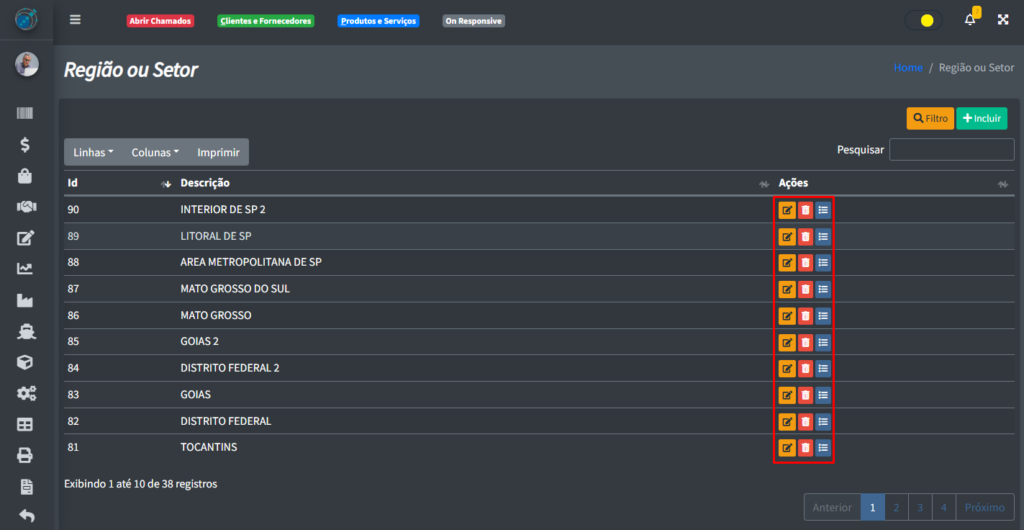Click the Incluir button

[x=981, y=118]
